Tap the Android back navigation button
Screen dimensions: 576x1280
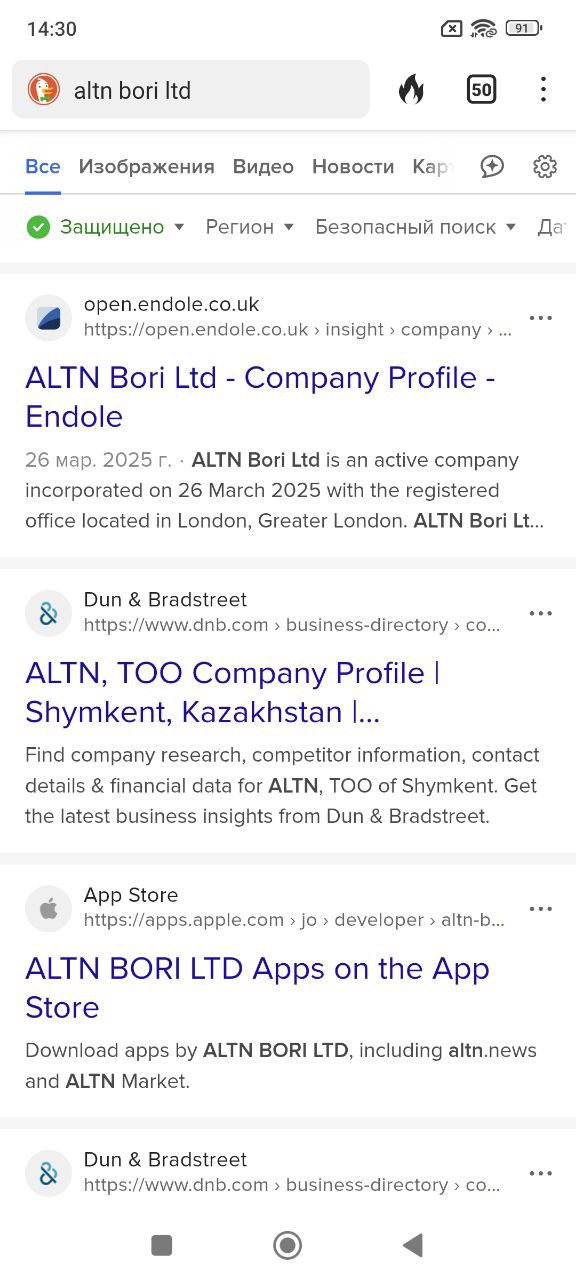click(412, 1245)
